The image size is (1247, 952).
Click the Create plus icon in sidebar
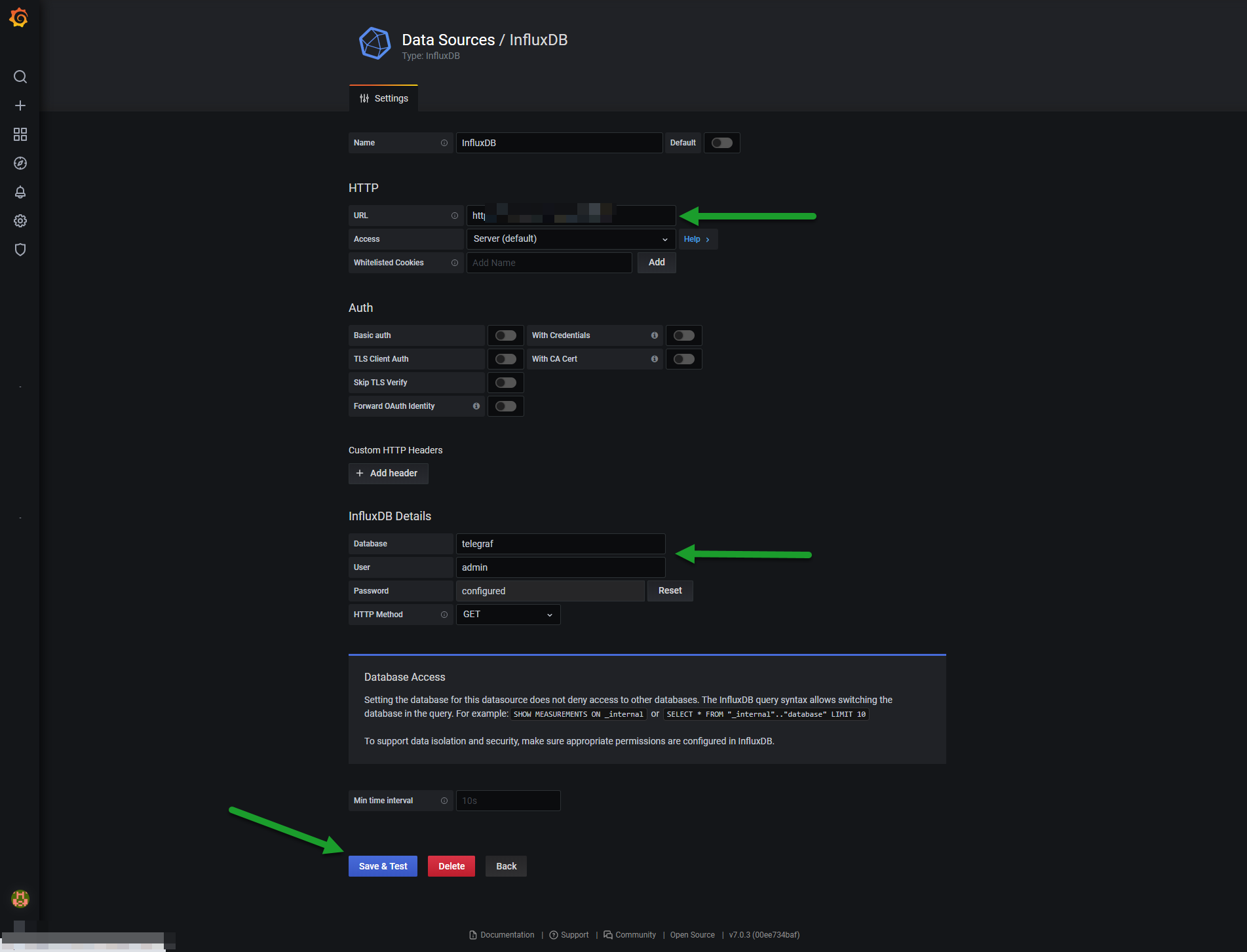(20, 105)
